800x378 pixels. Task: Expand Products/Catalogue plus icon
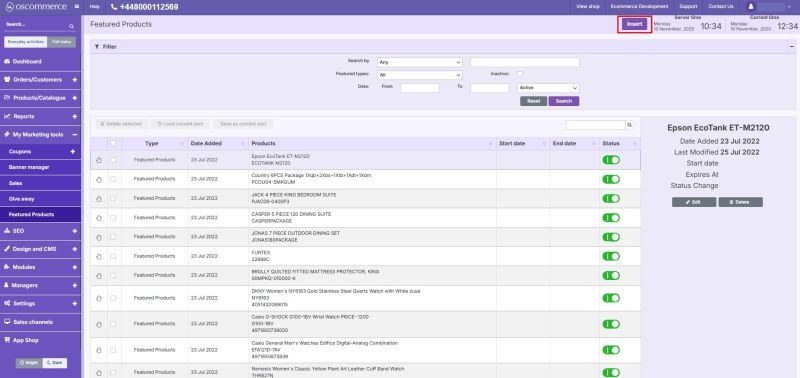[74, 98]
